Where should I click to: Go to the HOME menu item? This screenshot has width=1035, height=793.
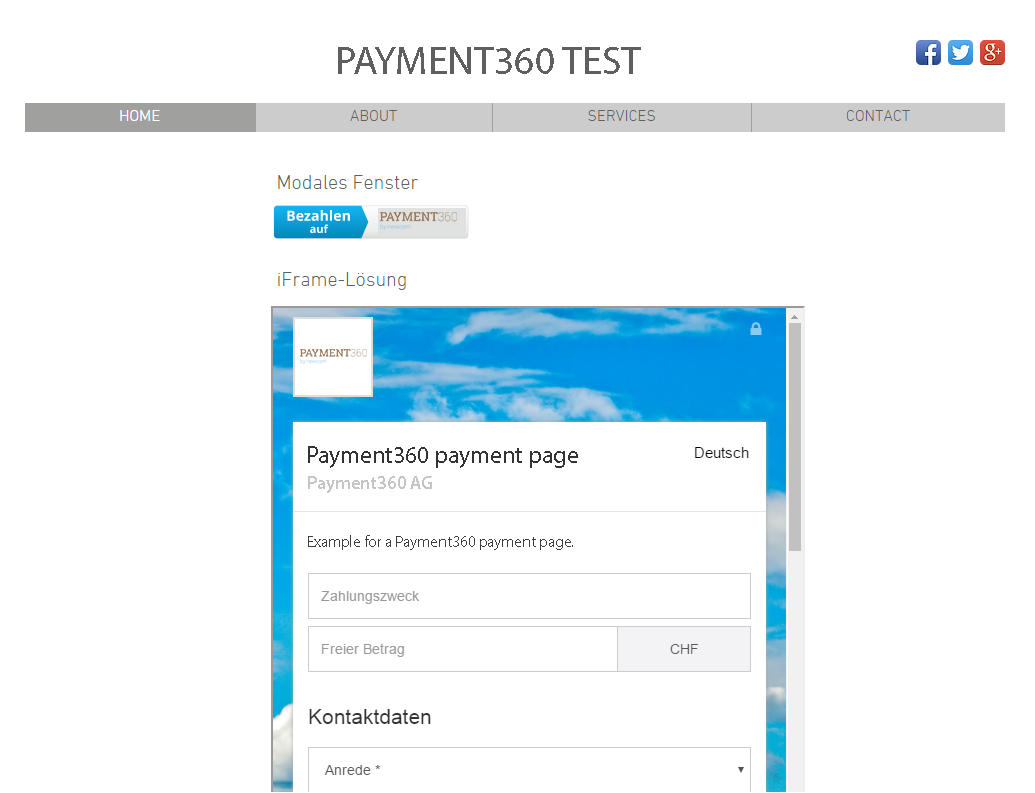point(140,117)
